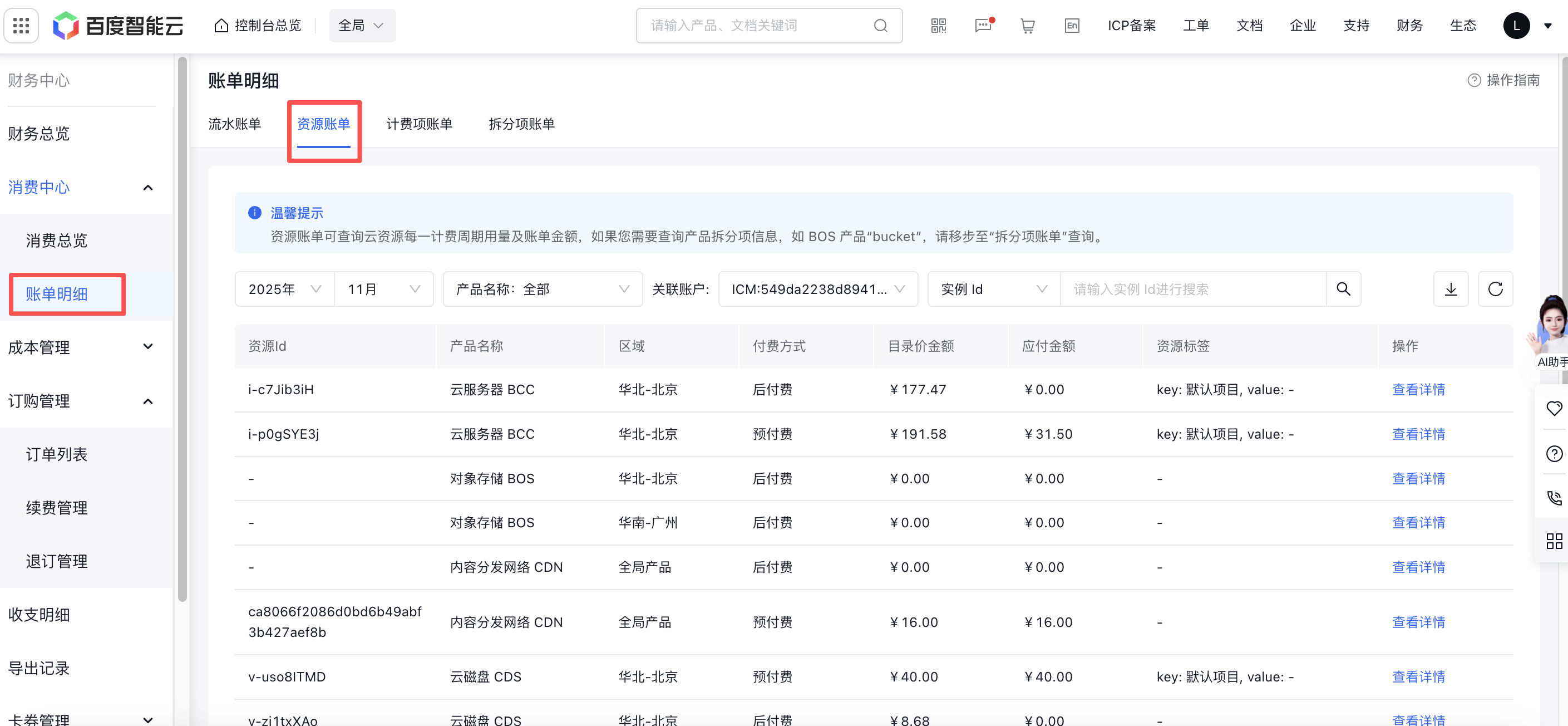Open messages via the chat bubble icon
This screenshot has height=726, width=1568.
pyautogui.click(x=983, y=26)
